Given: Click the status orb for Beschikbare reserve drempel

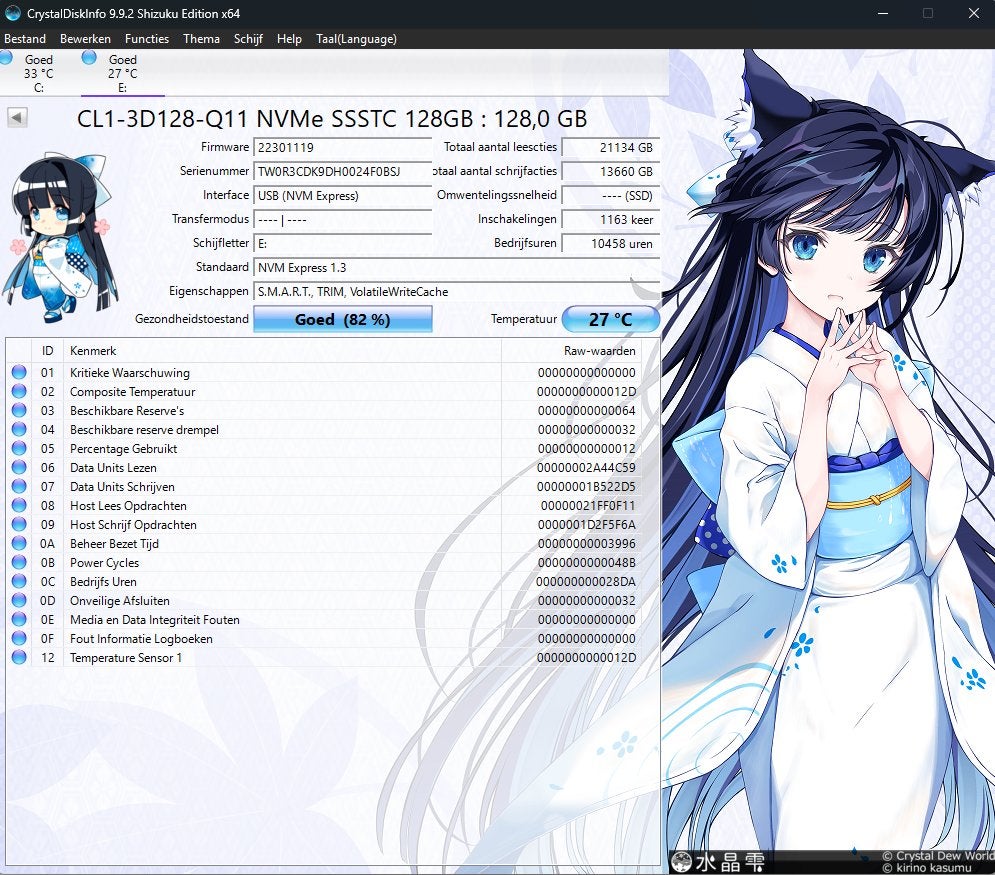Looking at the screenshot, I should click(19, 430).
